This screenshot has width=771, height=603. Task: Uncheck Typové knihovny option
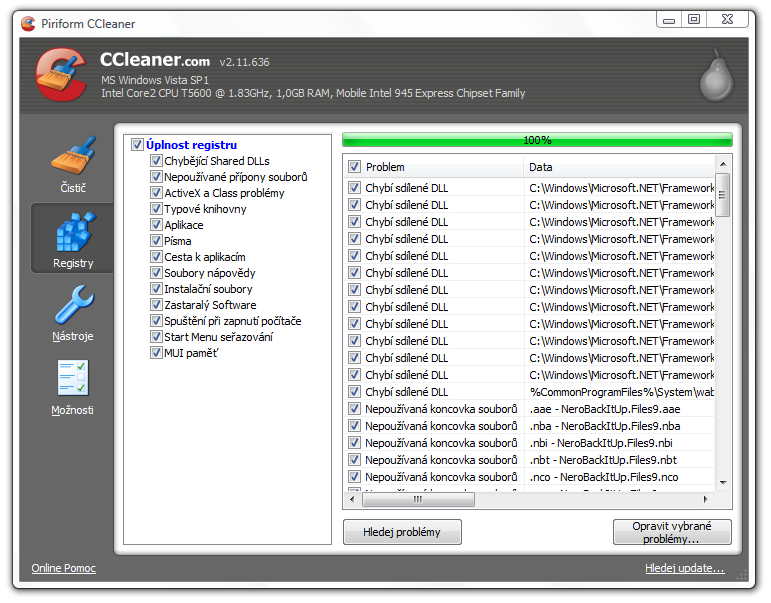(156, 209)
